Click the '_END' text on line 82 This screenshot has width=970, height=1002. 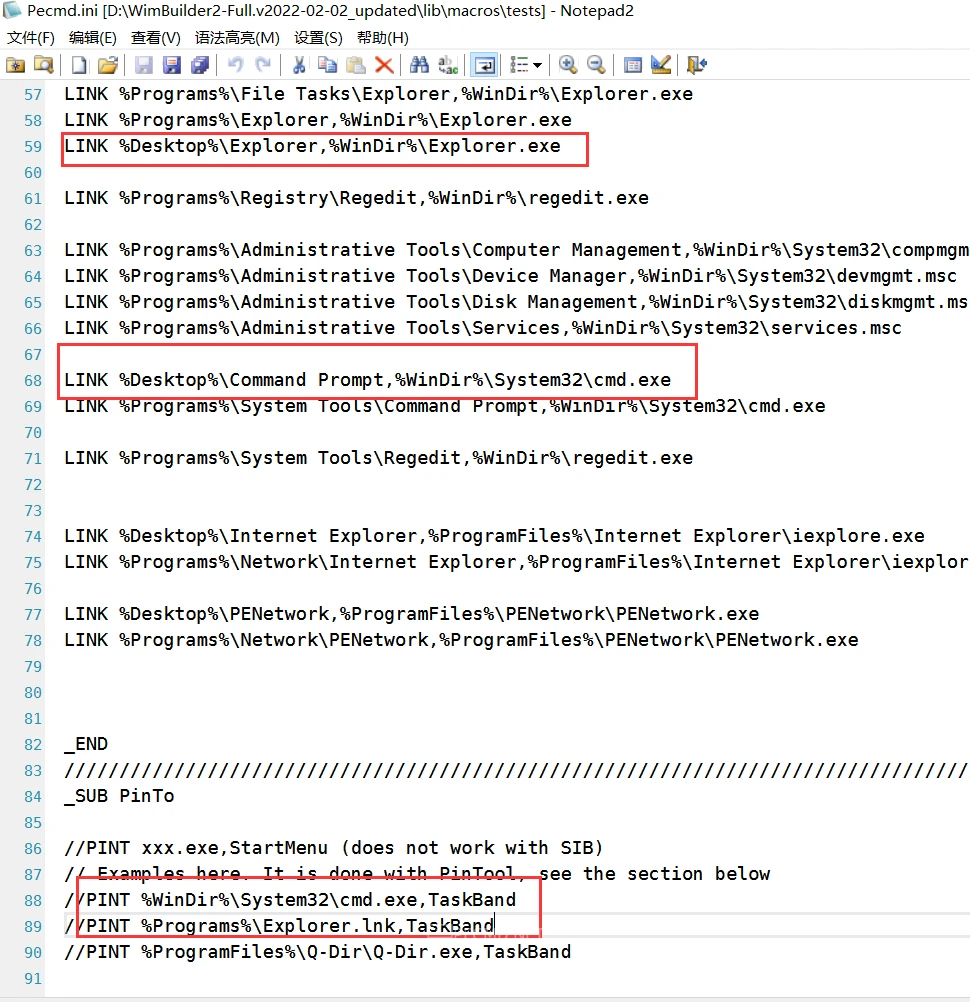point(86,744)
